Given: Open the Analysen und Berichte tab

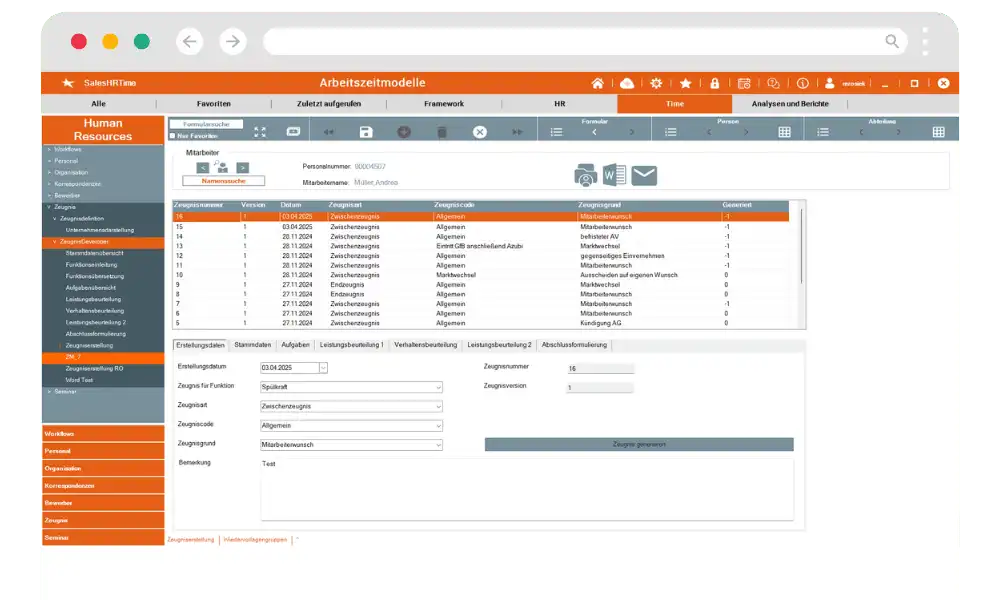Looking at the screenshot, I should click(790, 104).
